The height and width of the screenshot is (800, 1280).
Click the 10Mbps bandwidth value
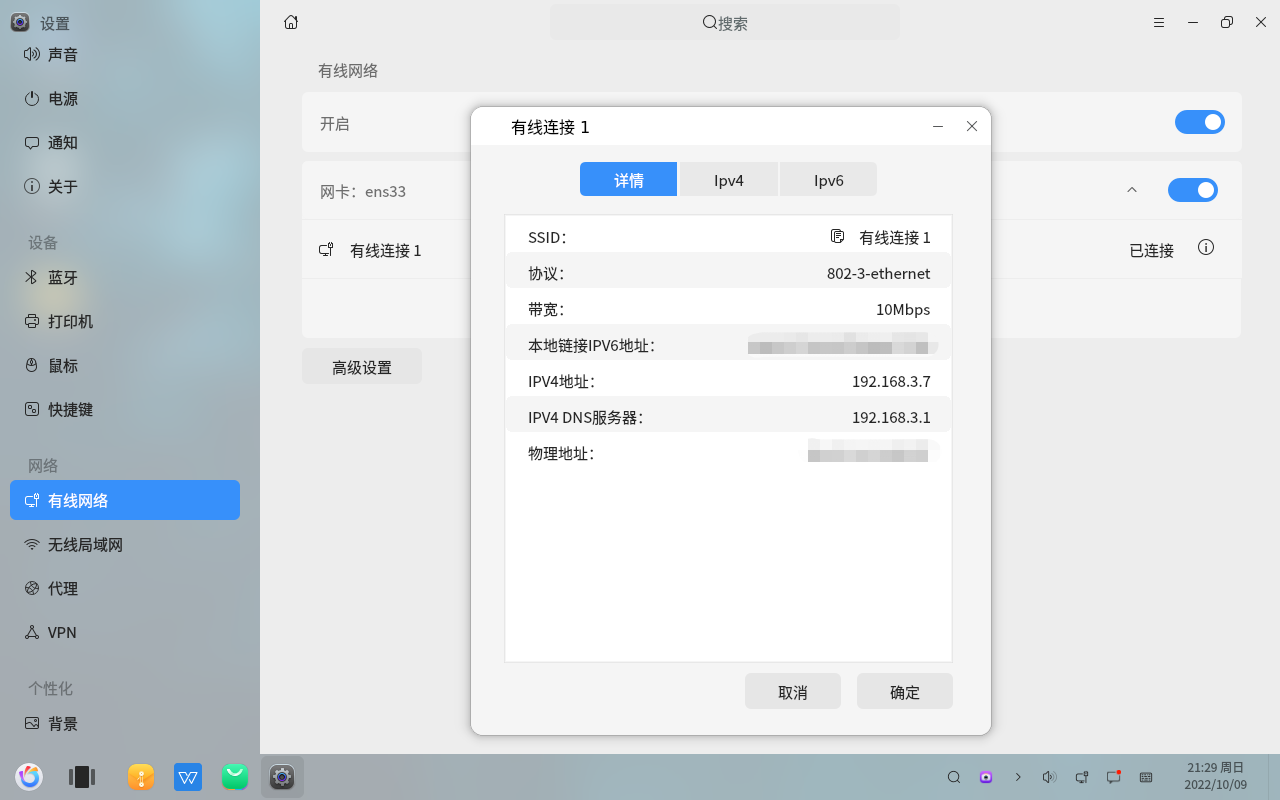click(903, 309)
